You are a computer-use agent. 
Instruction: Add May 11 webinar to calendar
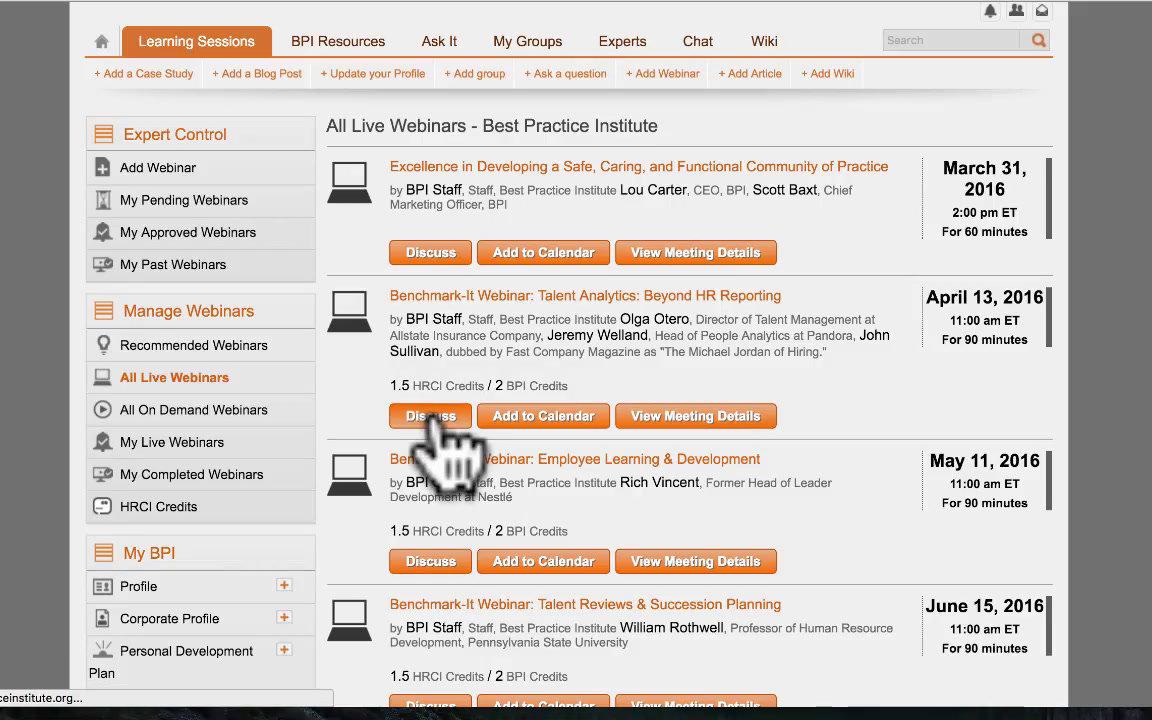click(x=543, y=561)
